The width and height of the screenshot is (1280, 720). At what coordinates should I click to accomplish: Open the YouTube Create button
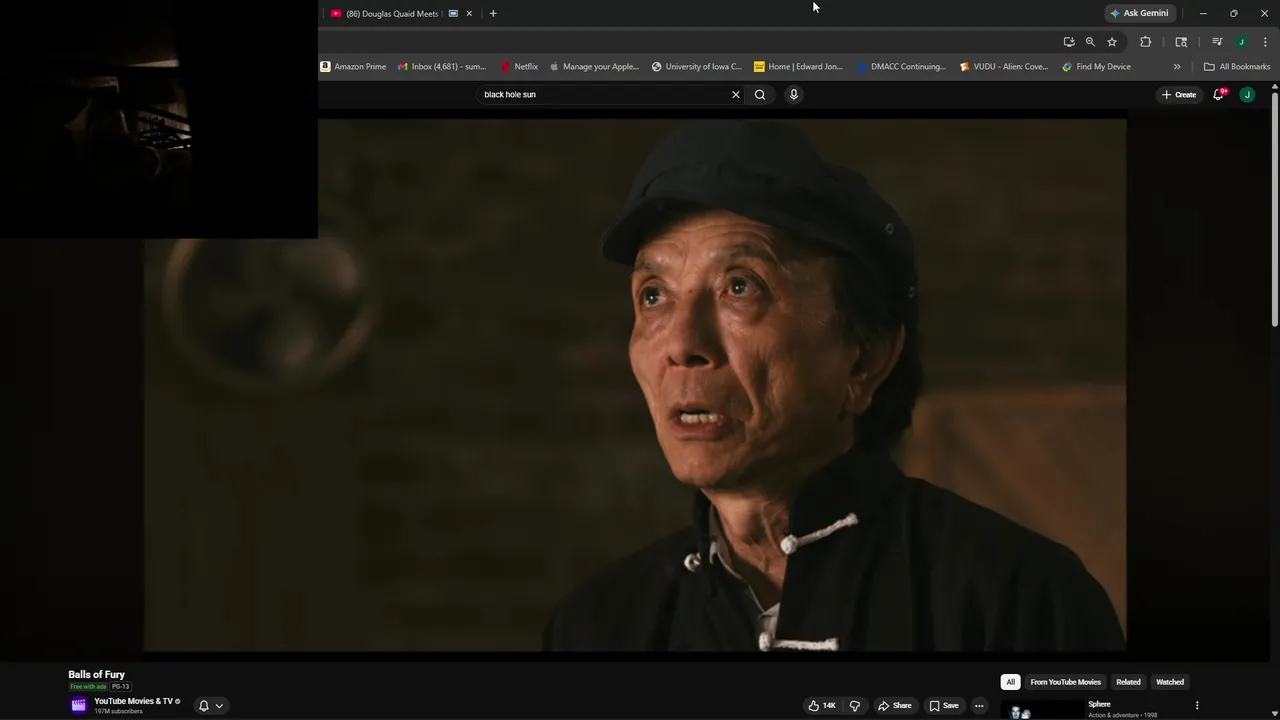tap(1179, 94)
